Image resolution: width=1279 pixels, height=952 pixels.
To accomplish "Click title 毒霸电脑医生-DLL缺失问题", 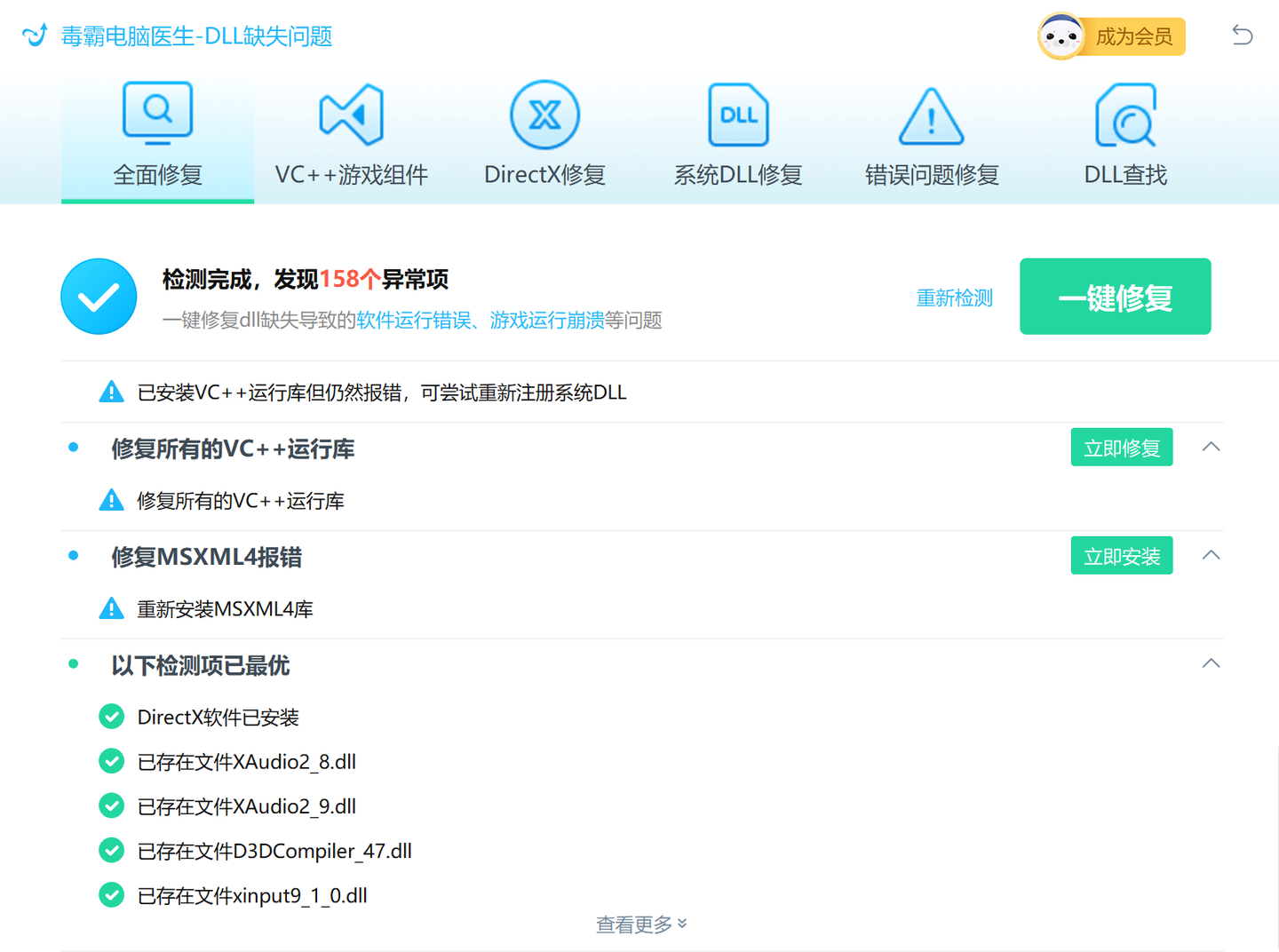I will 196,36.
